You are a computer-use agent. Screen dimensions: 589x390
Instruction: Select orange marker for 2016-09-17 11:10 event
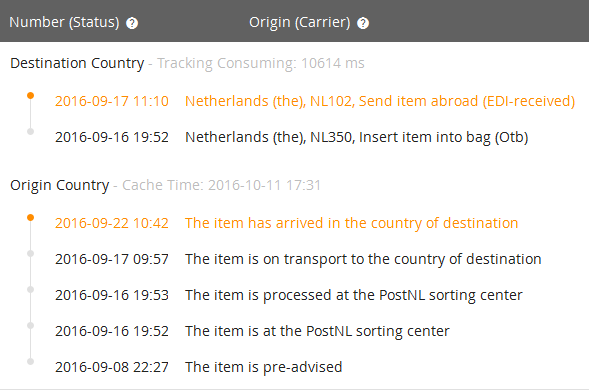(30, 95)
